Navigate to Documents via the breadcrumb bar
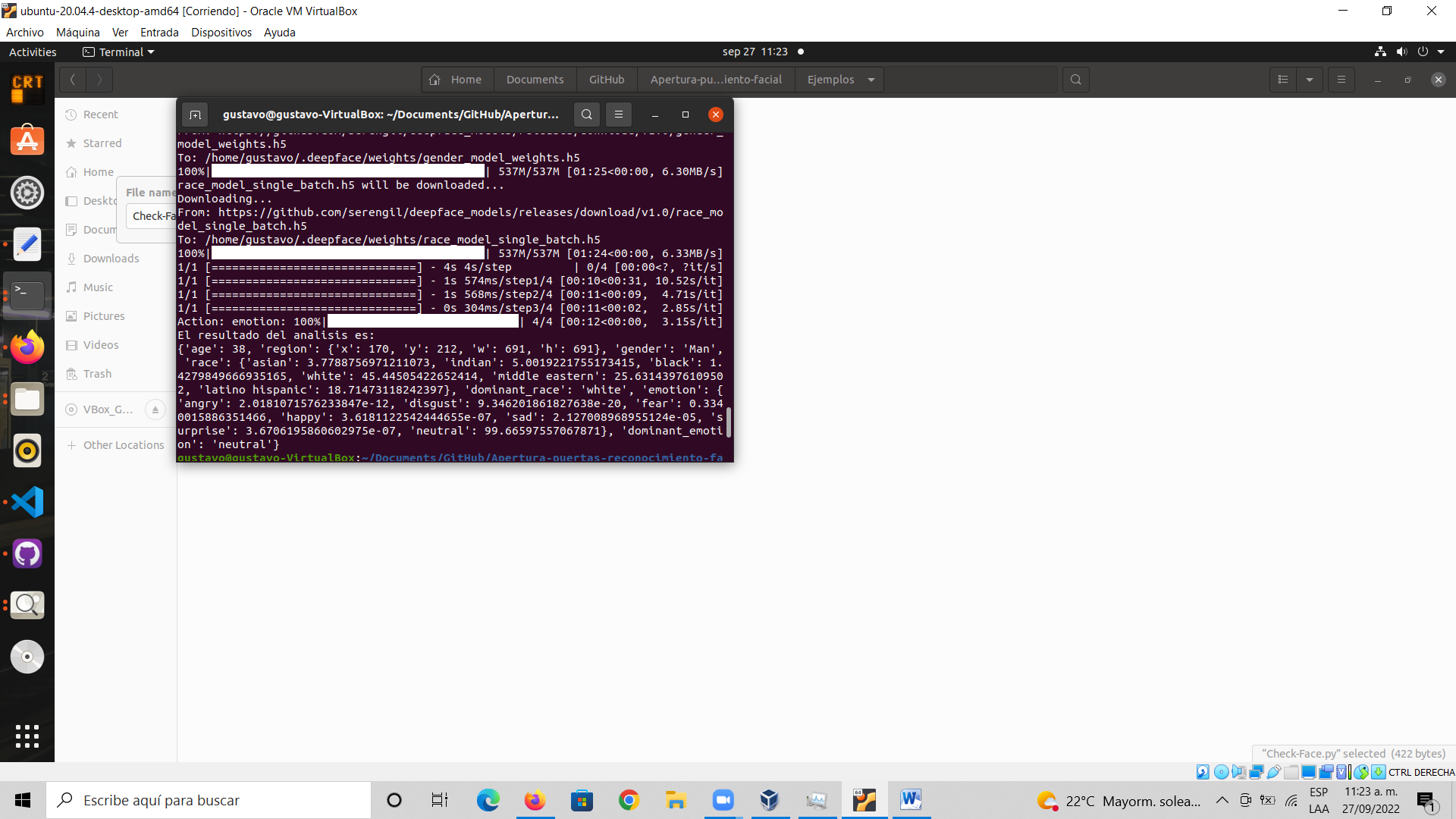 coord(535,79)
